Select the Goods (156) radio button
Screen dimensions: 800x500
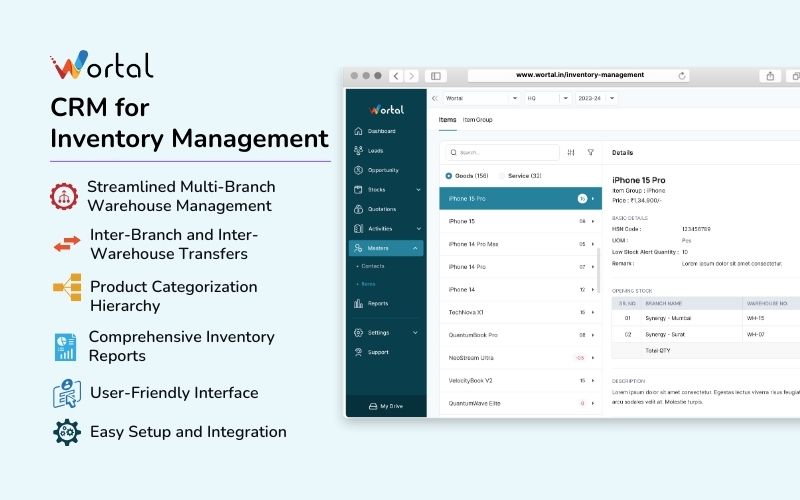click(449, 176)
